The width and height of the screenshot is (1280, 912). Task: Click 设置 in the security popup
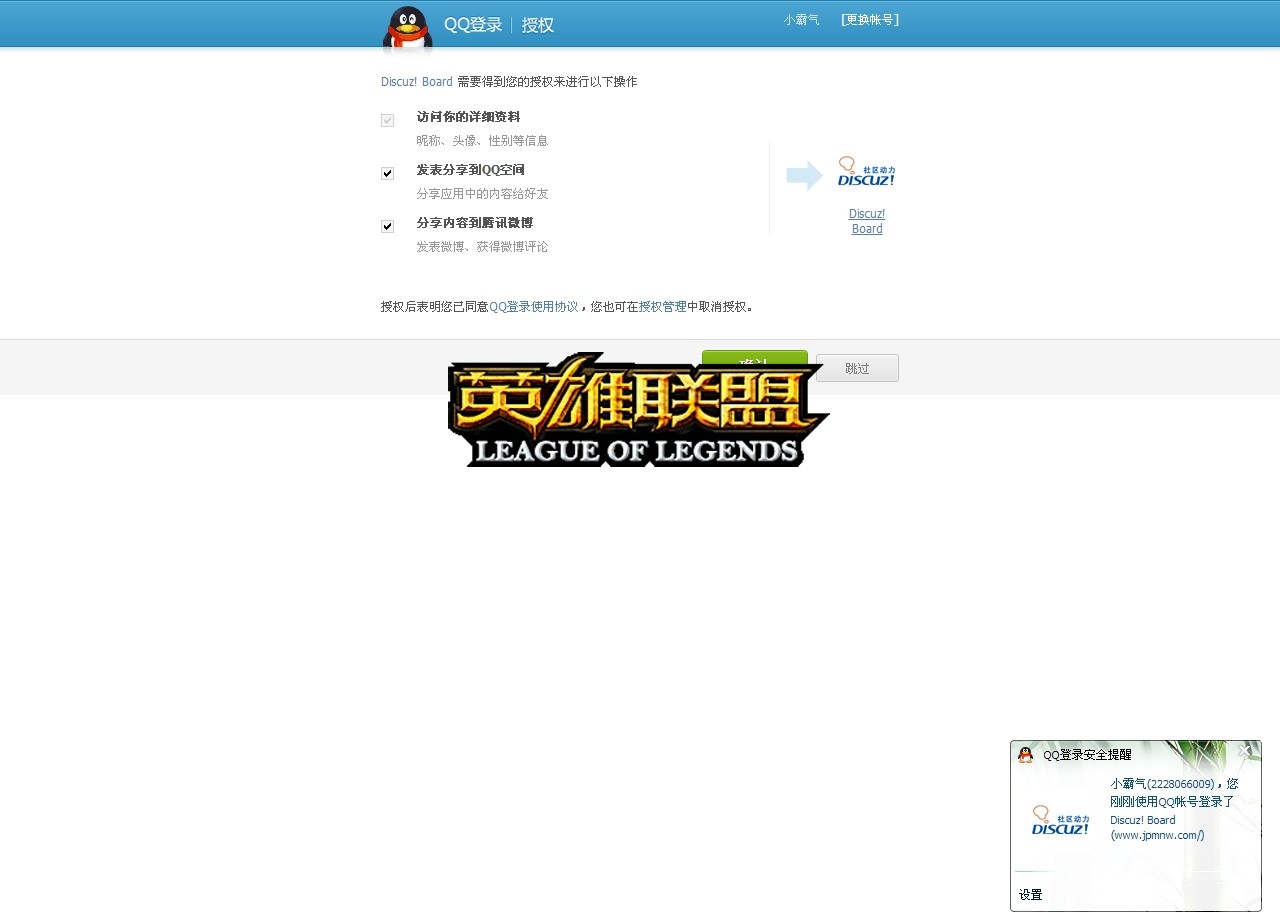(1030, 895)
